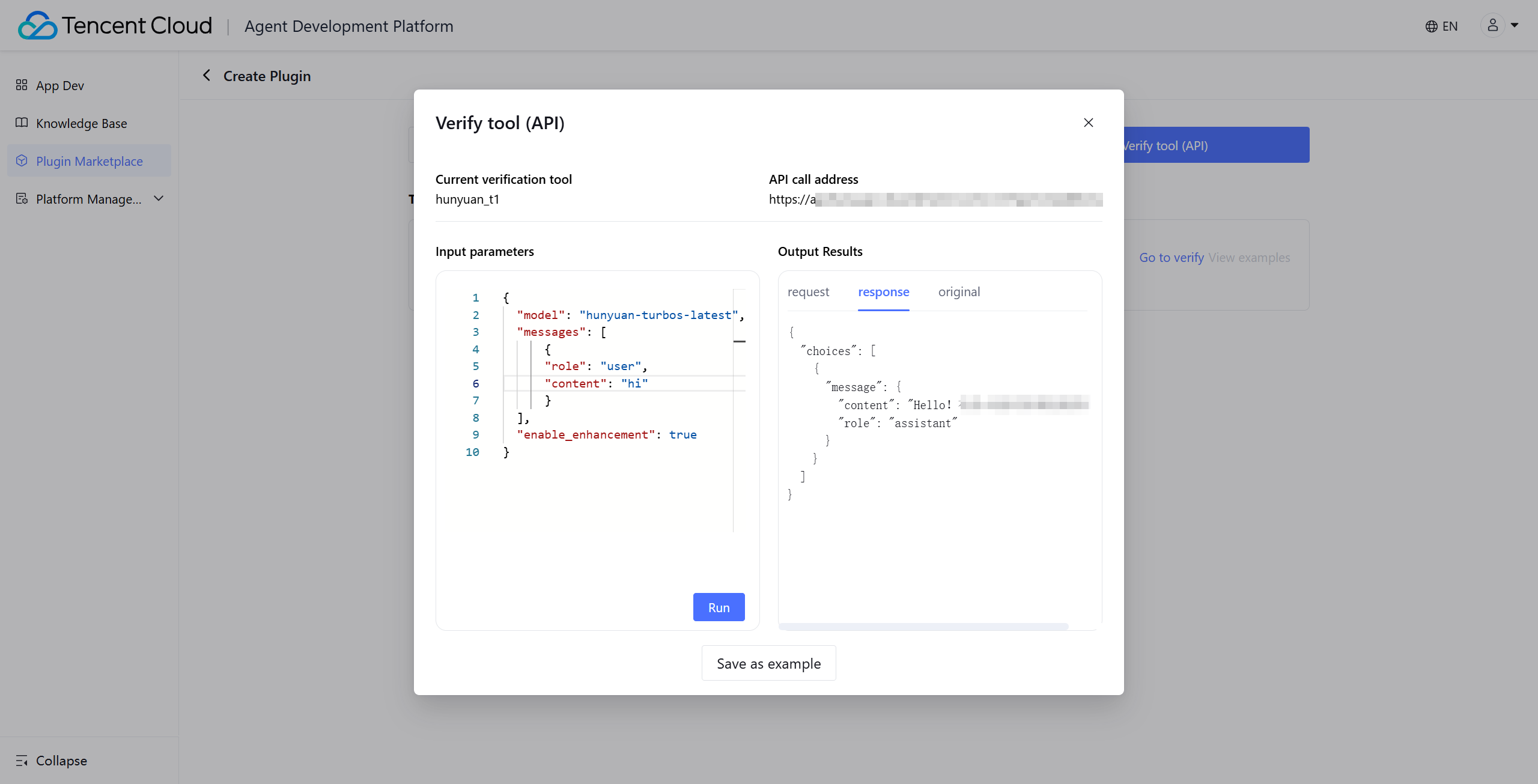Image resolution: width=1538 pixels, height=784 pixels.
Task: Close the Verify tool dialog
Action: (1088, 123)
